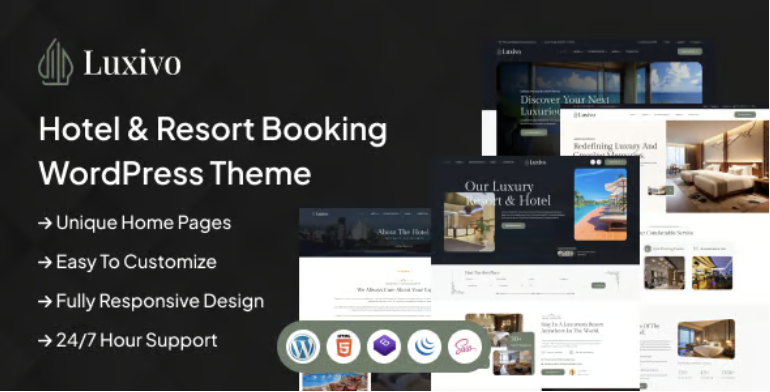Click the WordPress icon in the badge bar
770x392 pixels.
pos(303,347)
